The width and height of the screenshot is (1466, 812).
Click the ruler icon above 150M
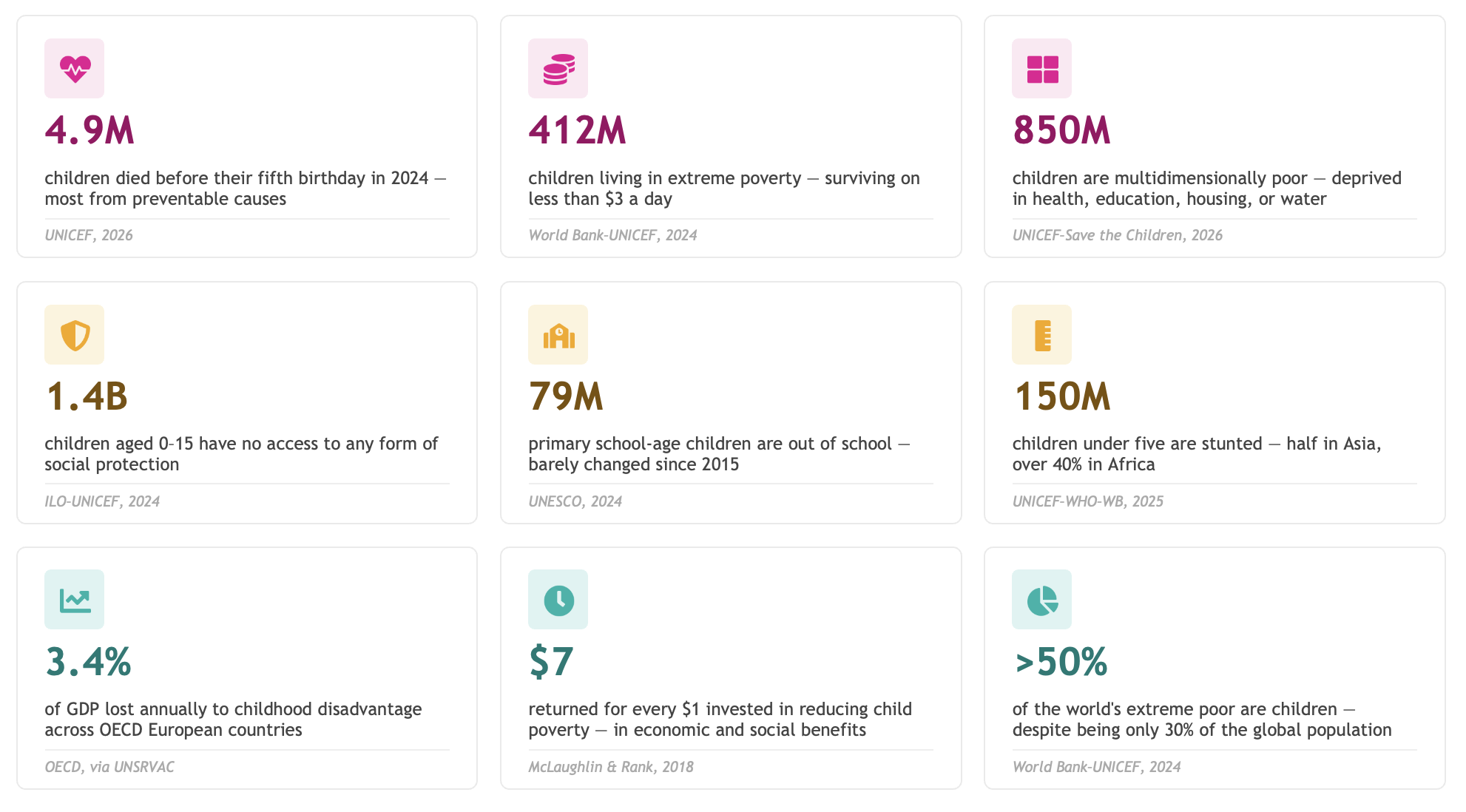(1042, 335)
